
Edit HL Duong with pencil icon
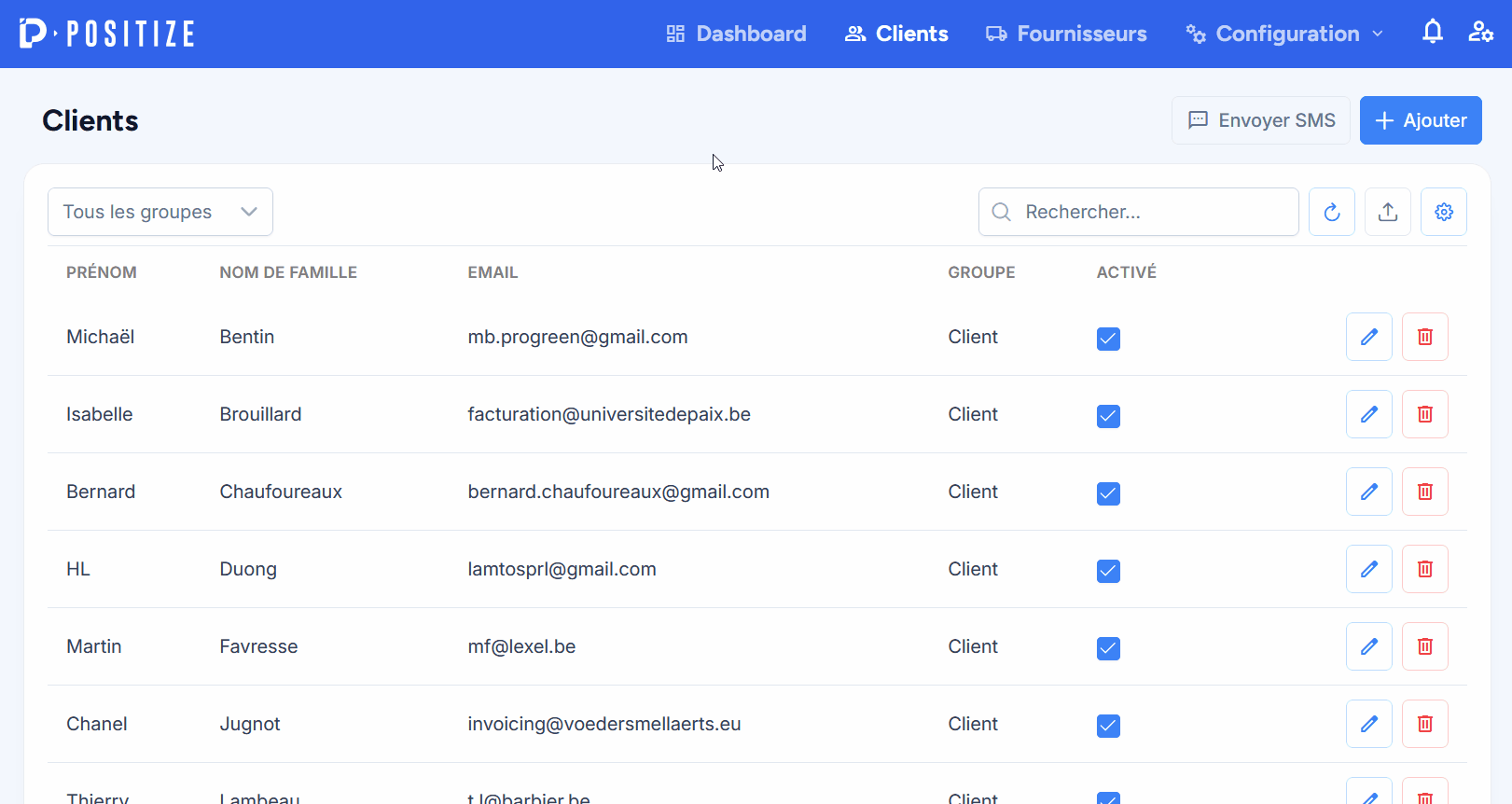1368,569
